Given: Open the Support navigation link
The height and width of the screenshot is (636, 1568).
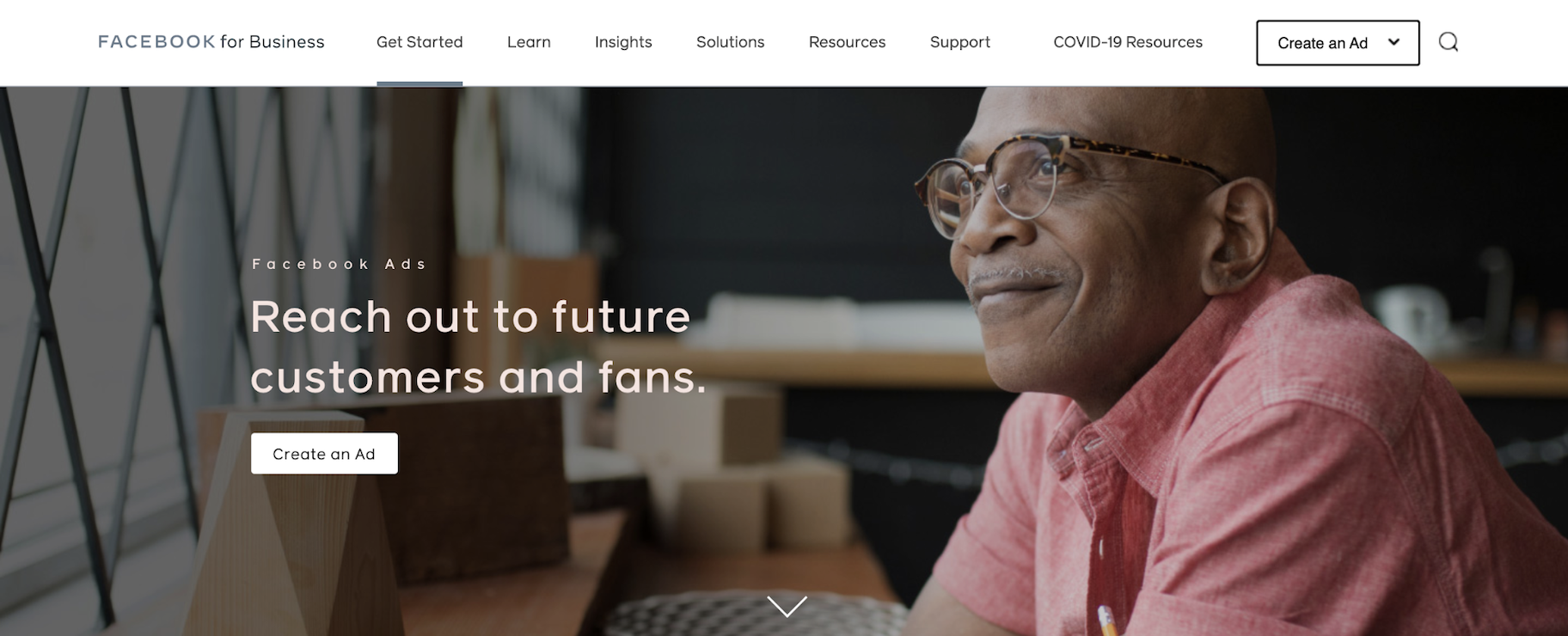Looking at the screenshot, I should tap(960, 42).
